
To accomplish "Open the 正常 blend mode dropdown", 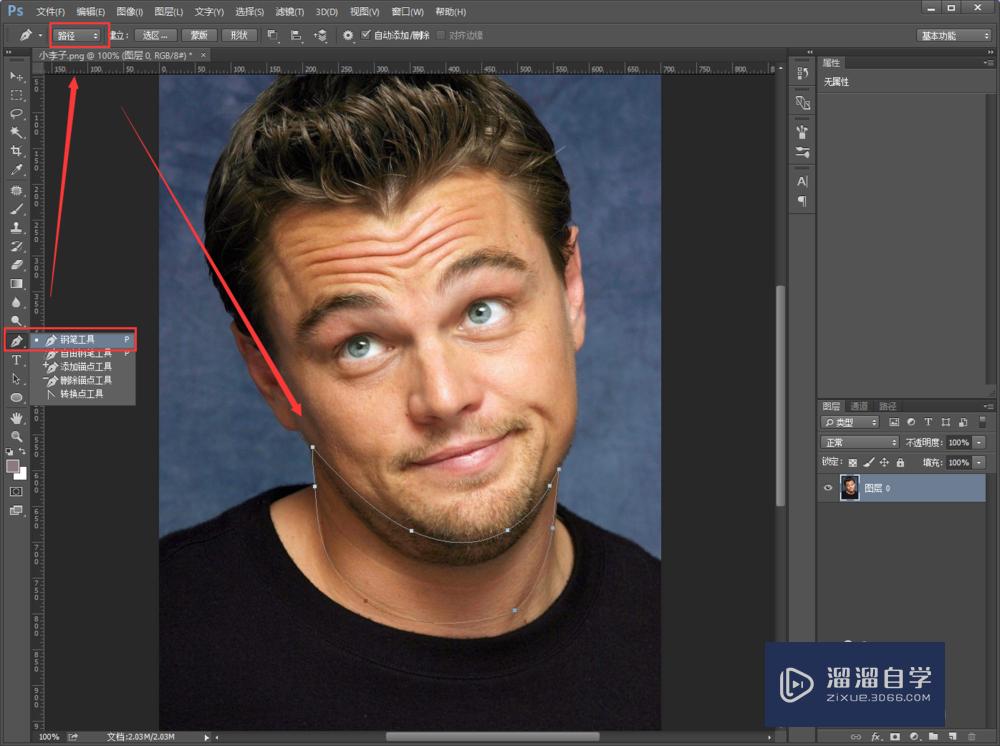I will point(859,442).
